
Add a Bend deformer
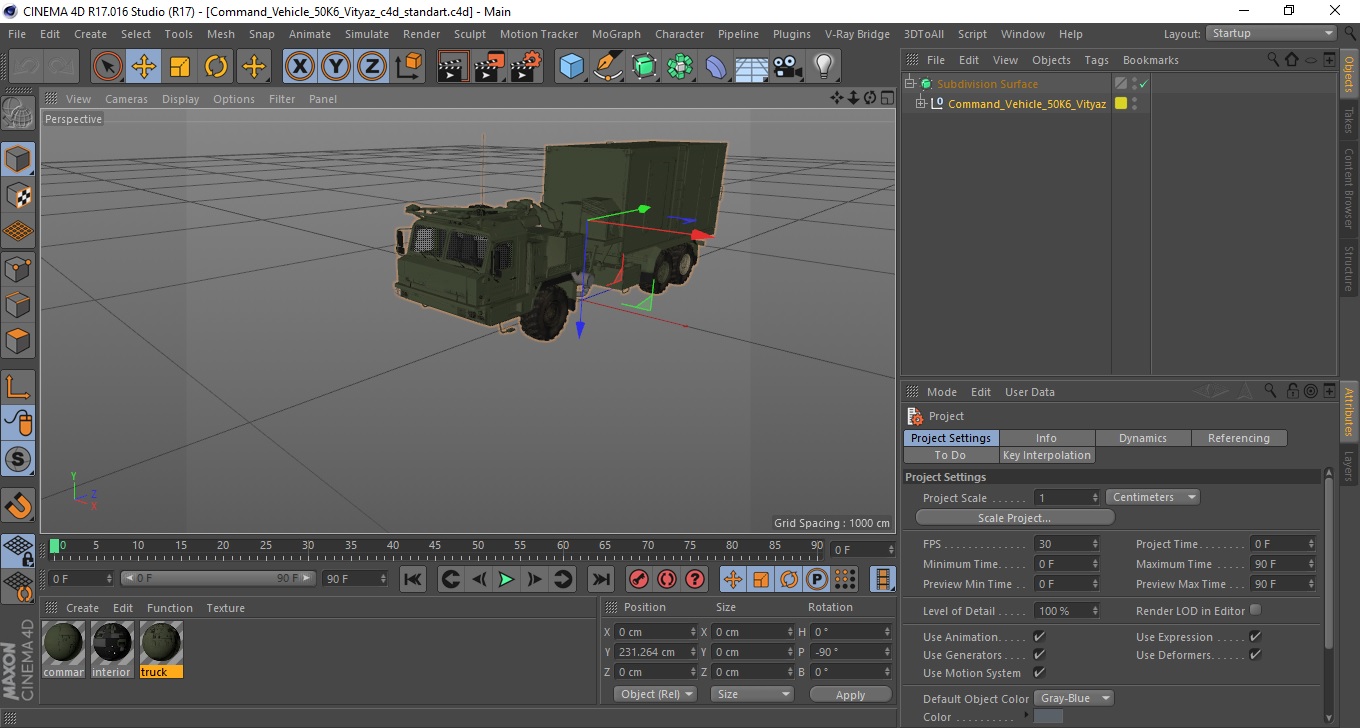click(x=716, y=67)
